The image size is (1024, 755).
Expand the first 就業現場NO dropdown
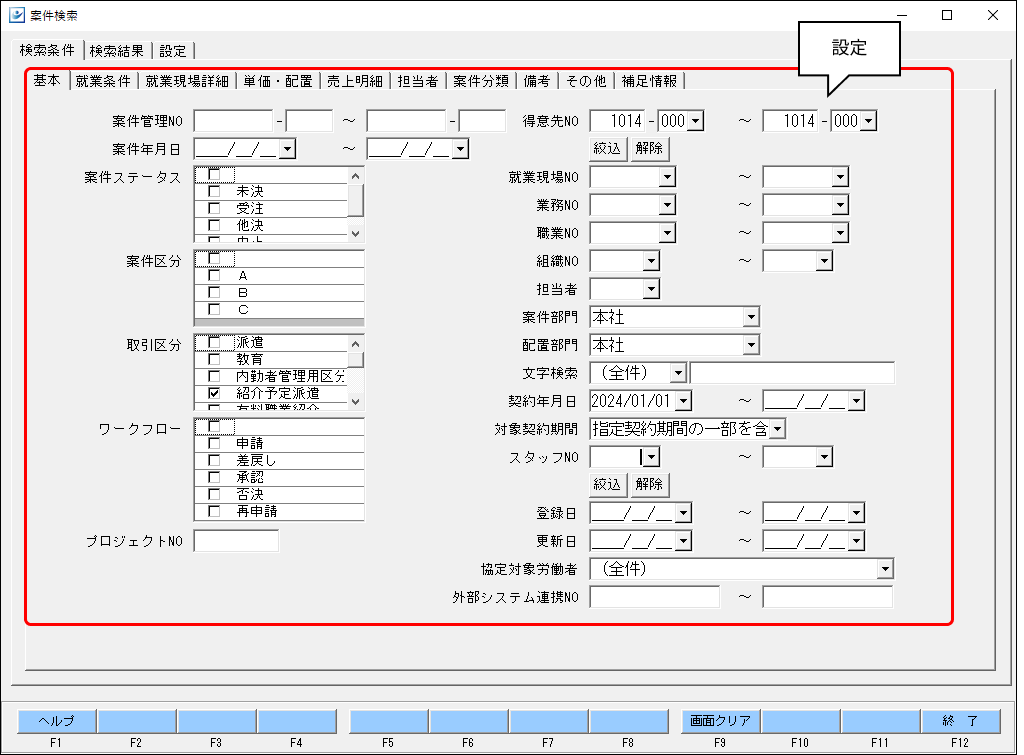click(x=667, y=177)
